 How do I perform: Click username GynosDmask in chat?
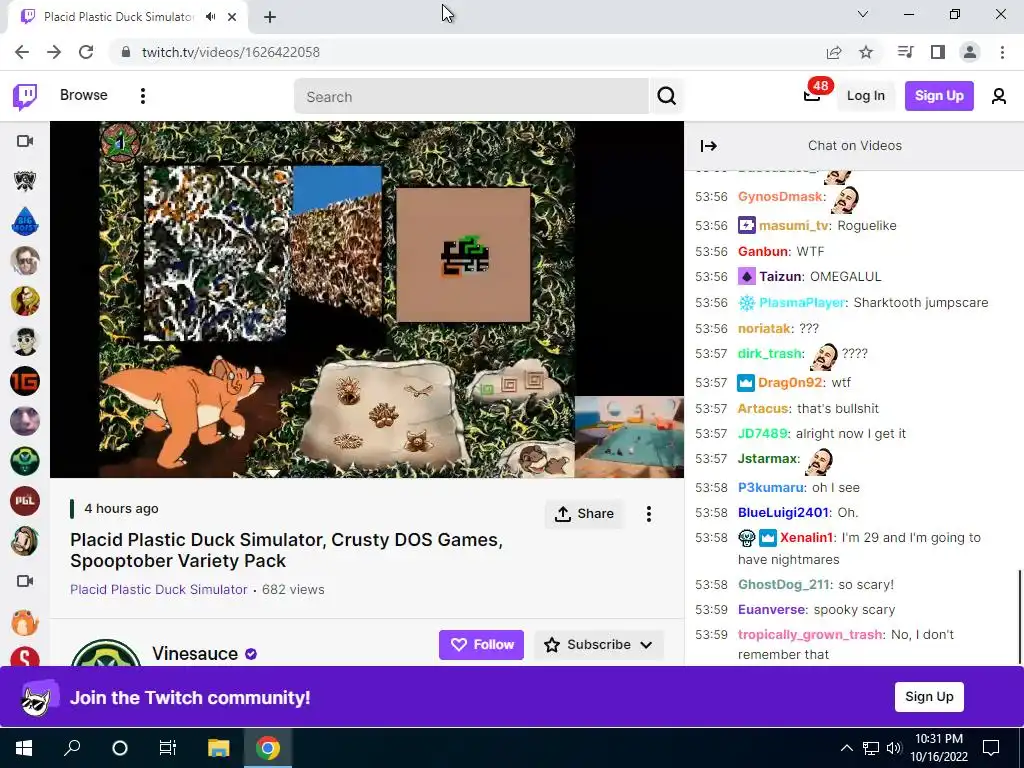click(780, 197)
